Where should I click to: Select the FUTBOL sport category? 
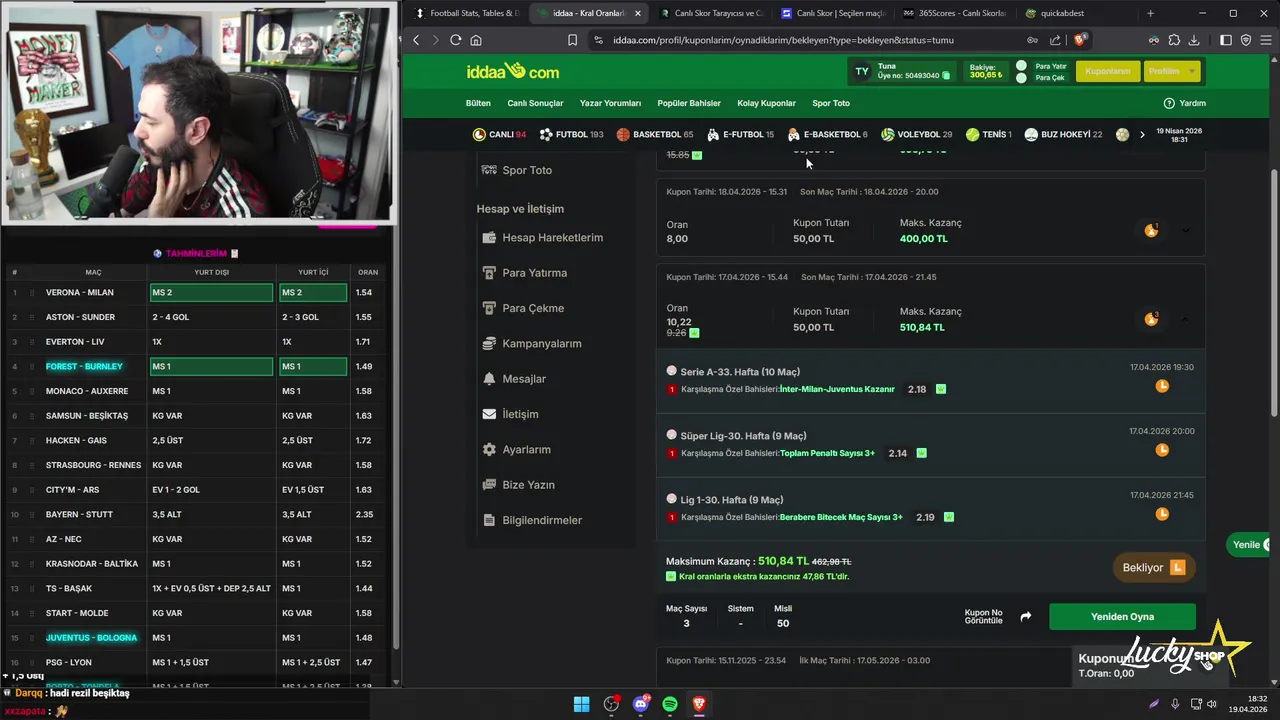coord(571,134)
